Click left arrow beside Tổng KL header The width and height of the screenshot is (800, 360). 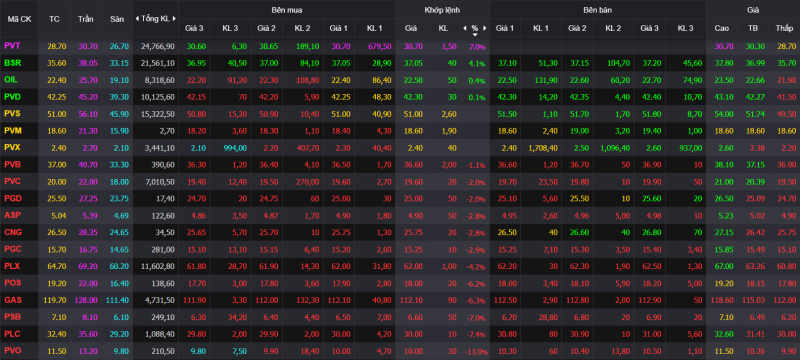pos(137,19)
